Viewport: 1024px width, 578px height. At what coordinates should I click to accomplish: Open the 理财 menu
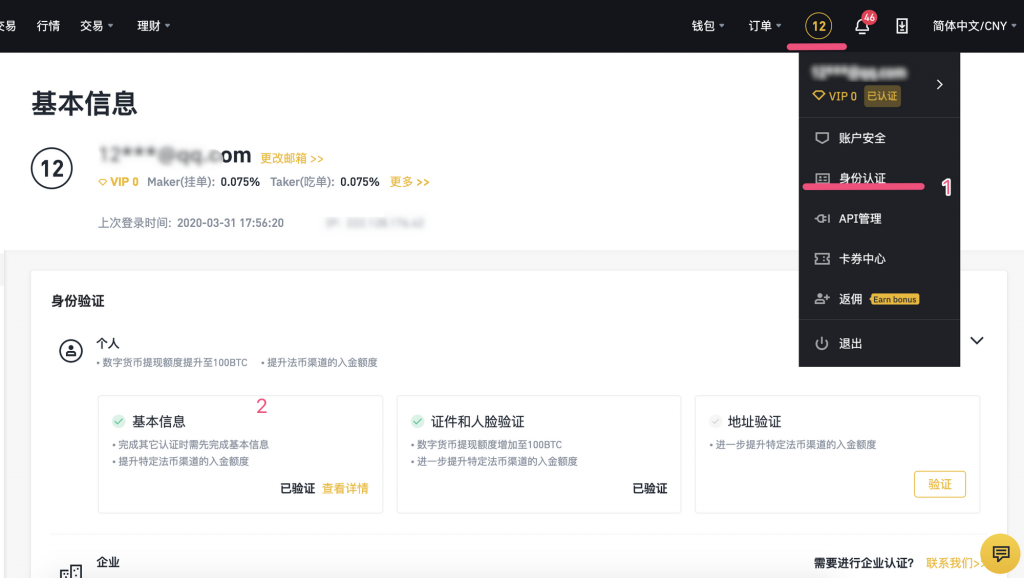146,25
